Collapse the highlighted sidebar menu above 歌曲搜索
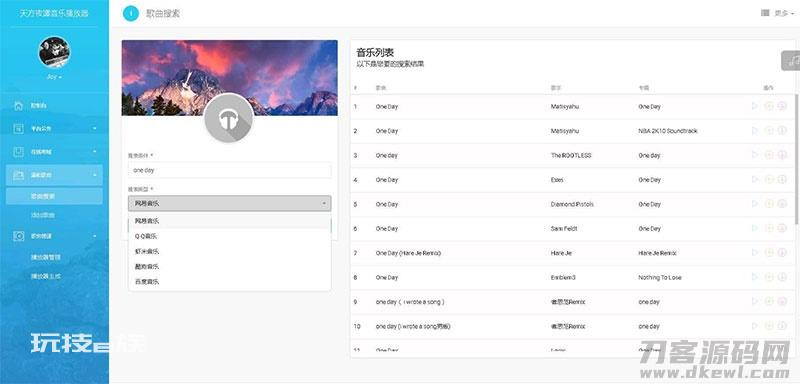This screenshot has height=384, width=800. pos(54,175)
